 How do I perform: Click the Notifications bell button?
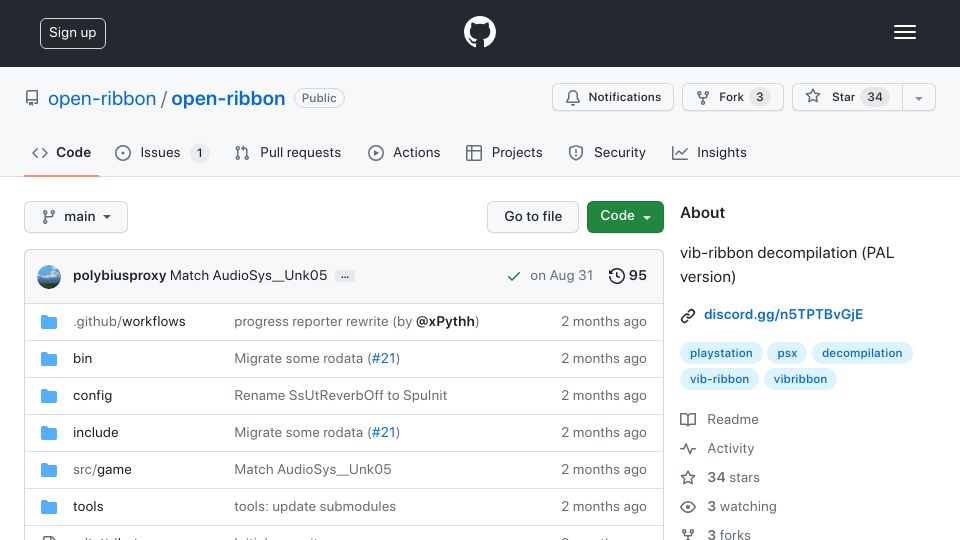pyautogui.click(x=613, y=97)
